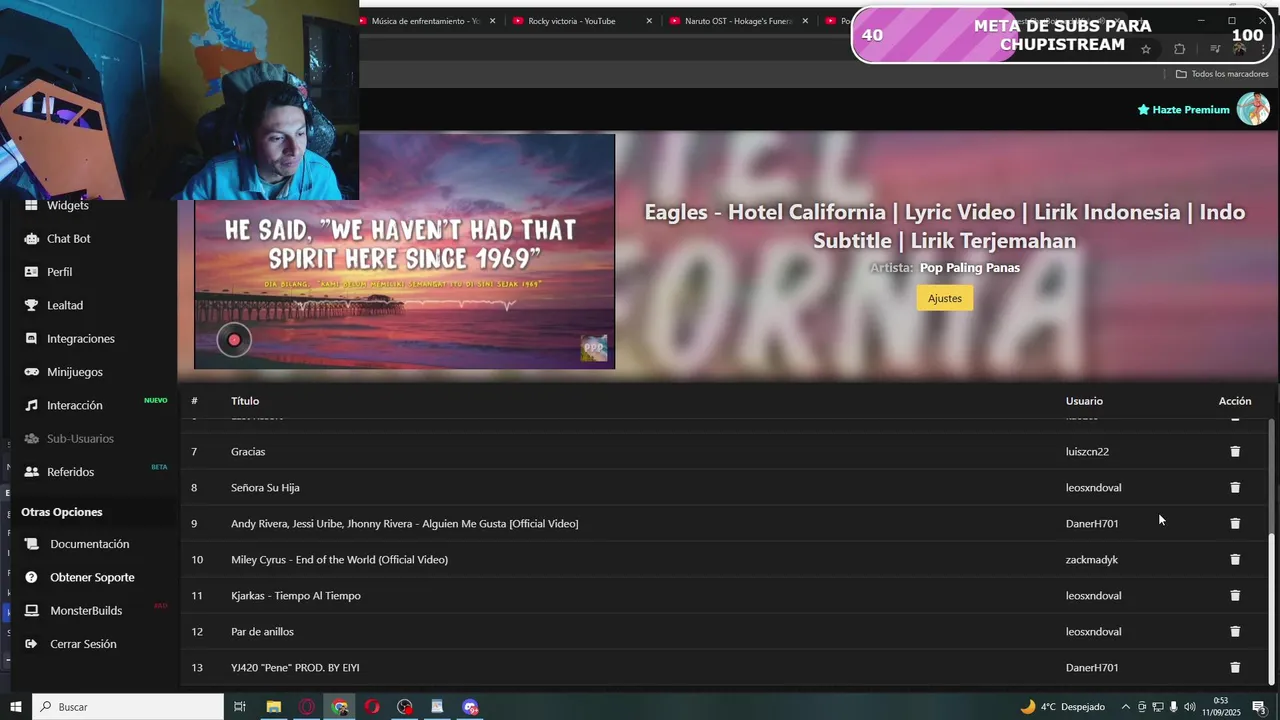The height and width of the screenshot is (720, 1280).
Task: Delete Kjarkas - Tiempo Al Tiempo from queue
Action: click(x=1235, y=595)
